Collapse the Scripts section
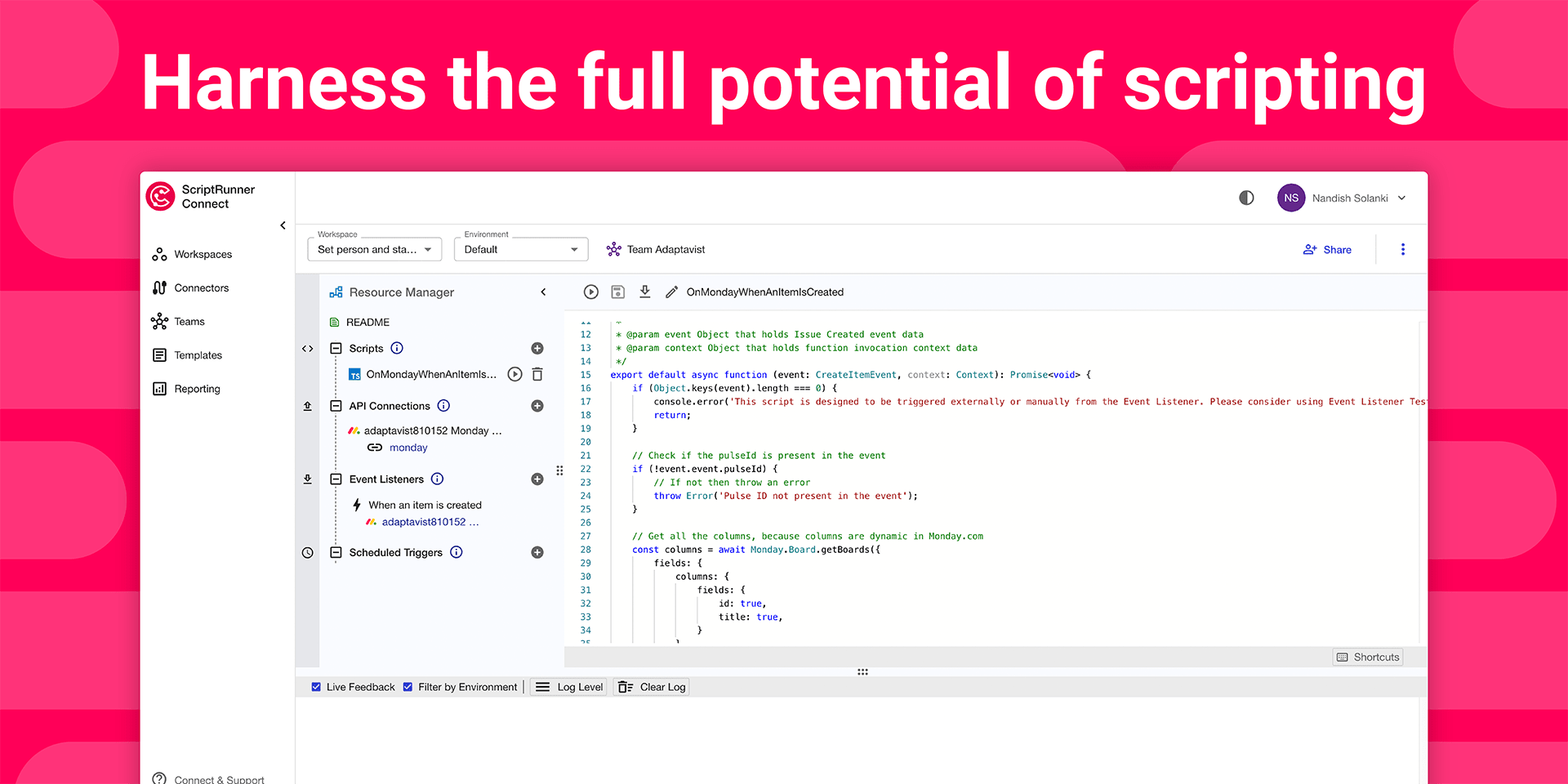Screen dimensions: 1568x784 pyautogui.click(x=336, y=348)
